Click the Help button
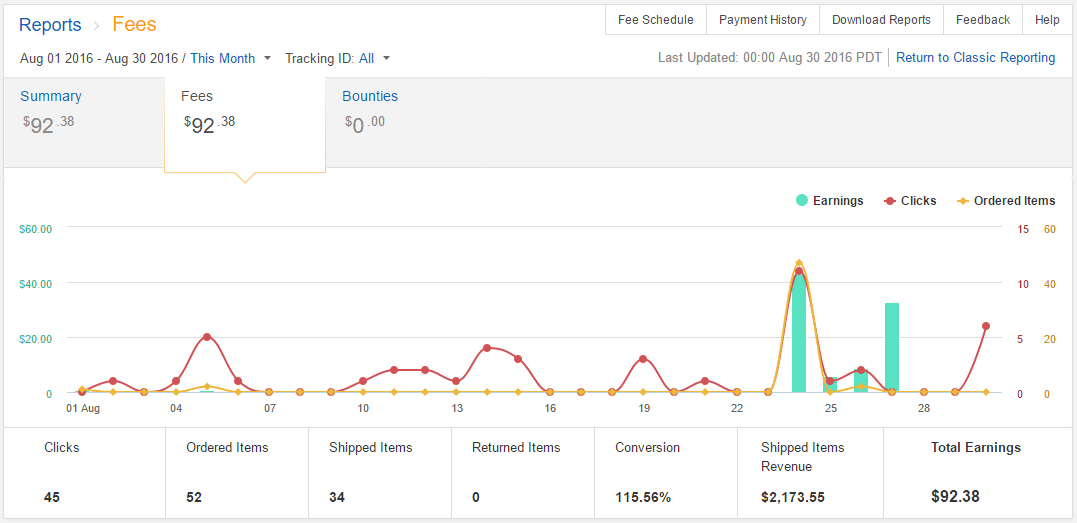Screen dimensions: 1077x523 tap(1047, 20)
